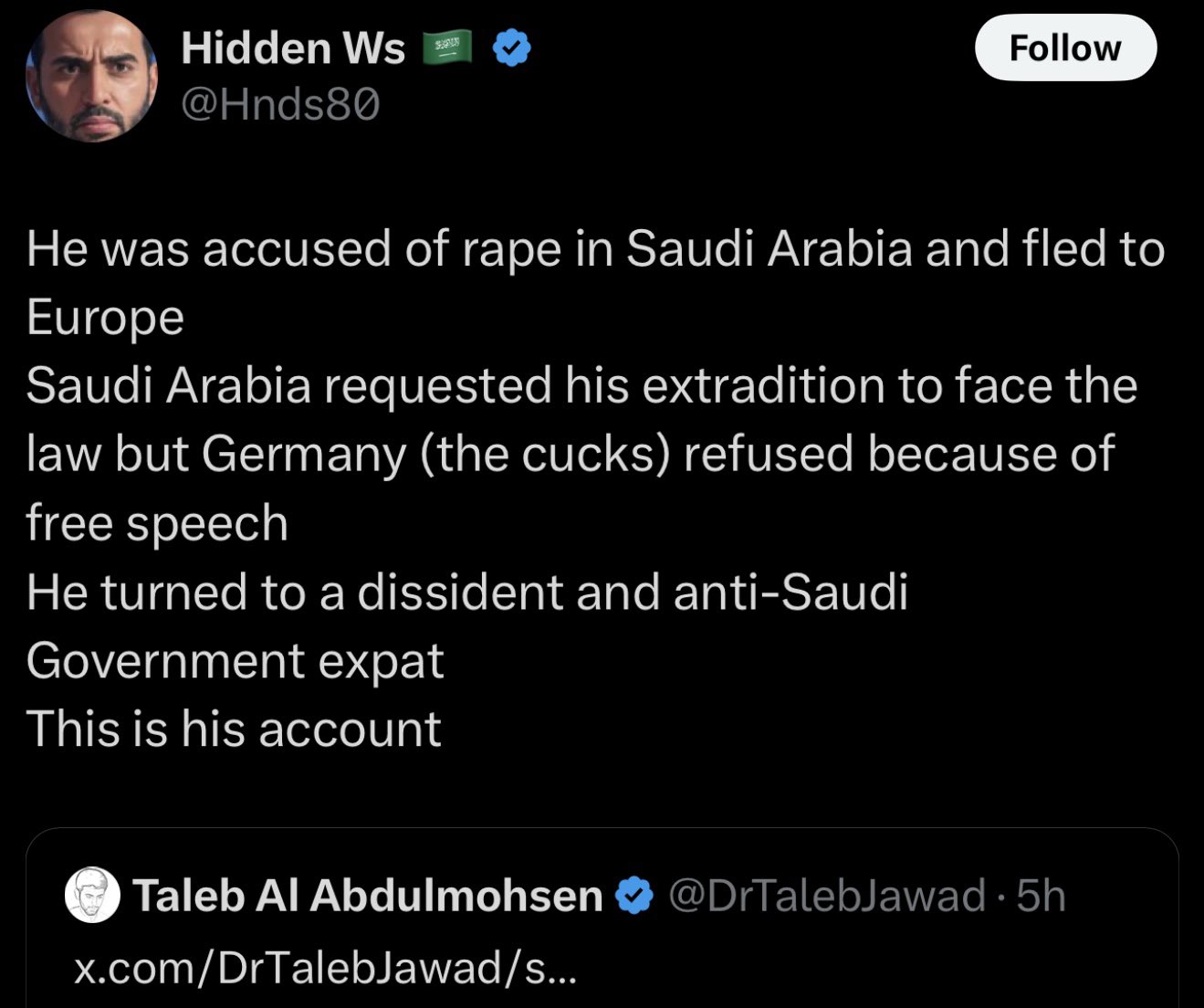Open the @Hnds80 handle
The height and width of the screenshot is (1008, 1204).
pyautogui.click(x=280, y=106)
